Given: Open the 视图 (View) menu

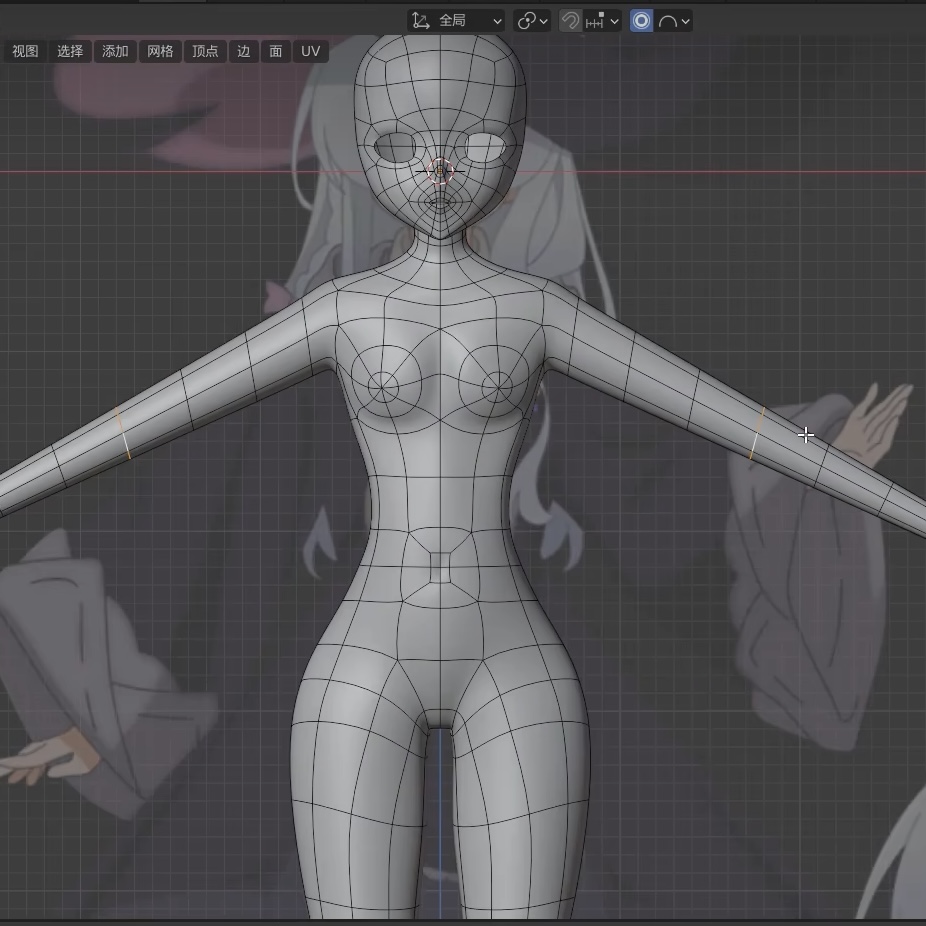Looking at the screenshot, I should pos(25,51).
